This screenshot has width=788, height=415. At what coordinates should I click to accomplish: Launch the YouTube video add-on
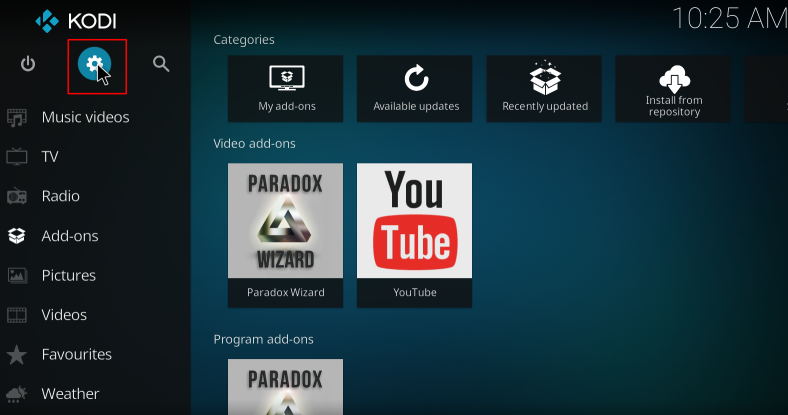(x=415, y=235)
